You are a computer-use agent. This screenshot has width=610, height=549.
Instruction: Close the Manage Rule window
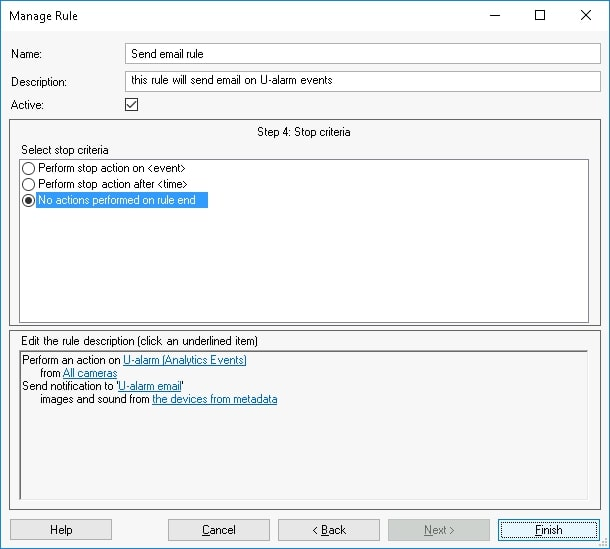(586, 16)
